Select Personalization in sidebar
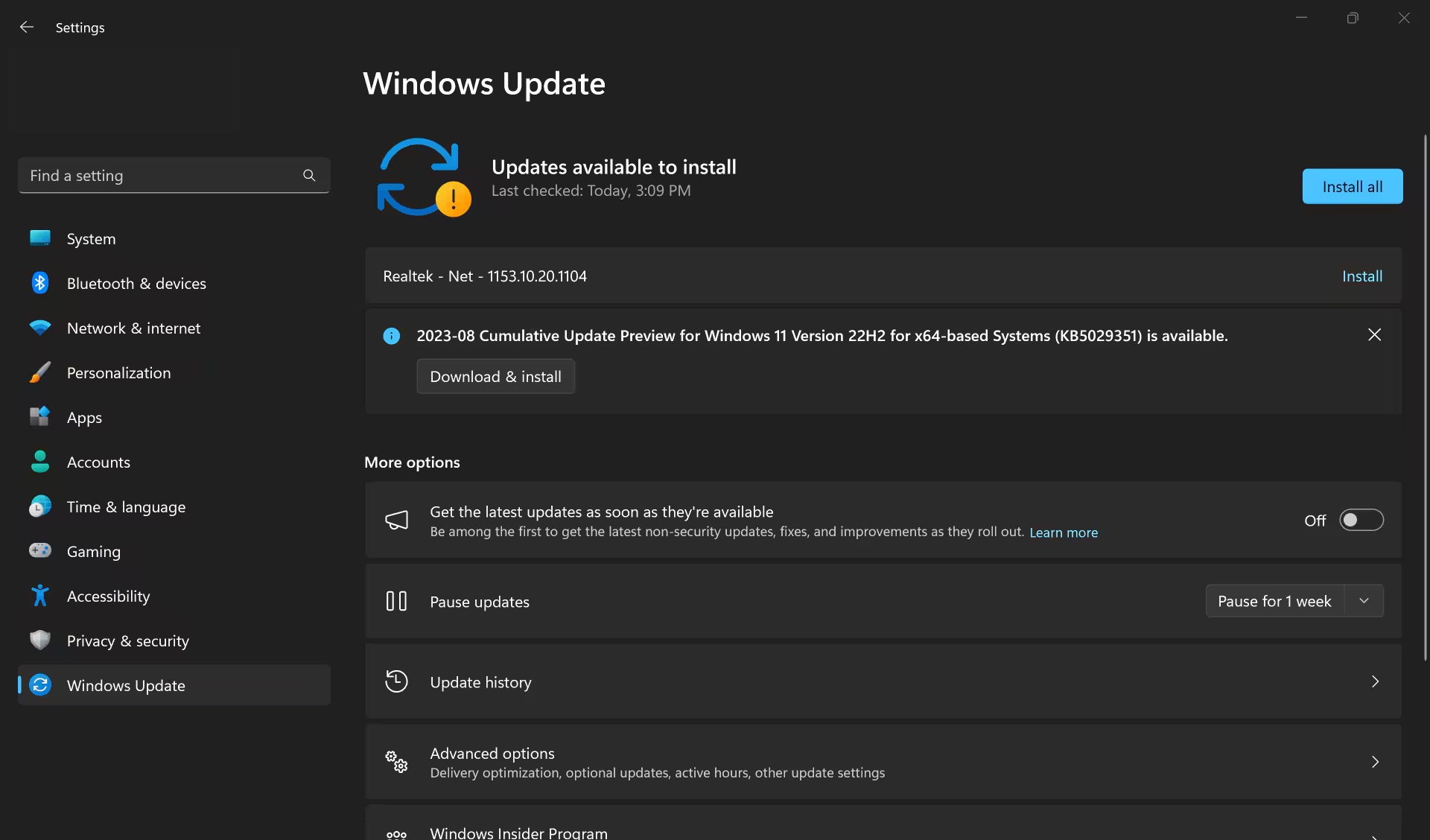Screen dimensions: 1430x840 tap(174, 372)
